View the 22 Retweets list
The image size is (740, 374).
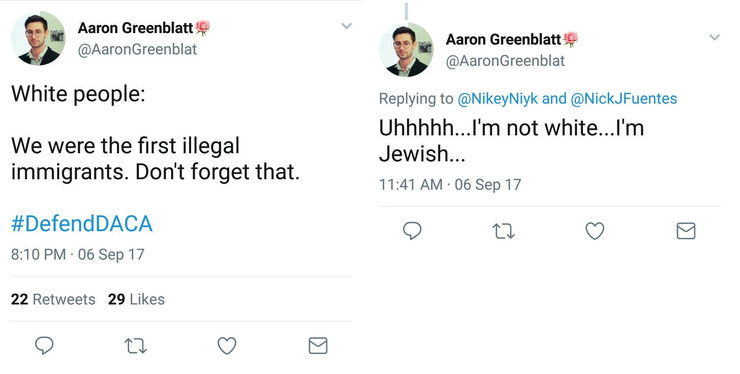pos(53,299)
